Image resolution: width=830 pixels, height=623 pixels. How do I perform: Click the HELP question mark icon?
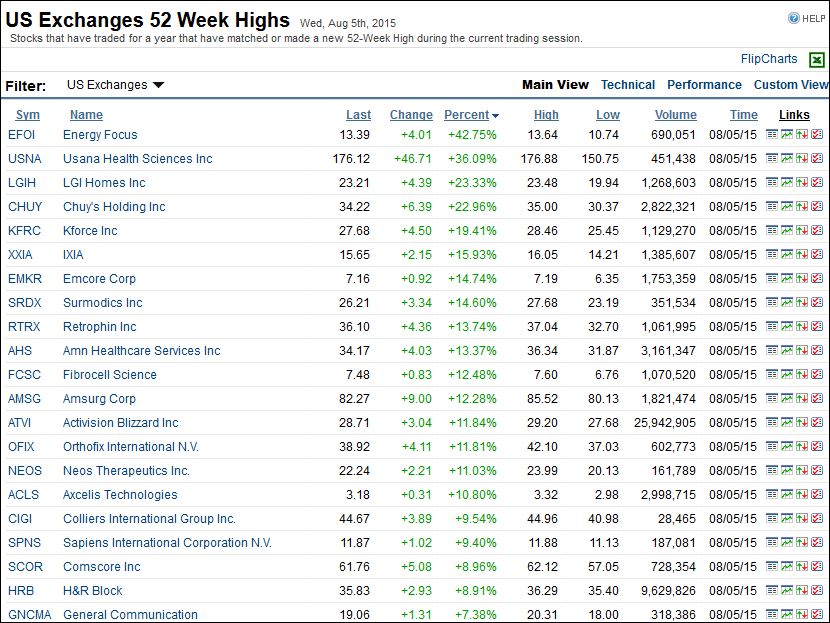tap(793, 19)
